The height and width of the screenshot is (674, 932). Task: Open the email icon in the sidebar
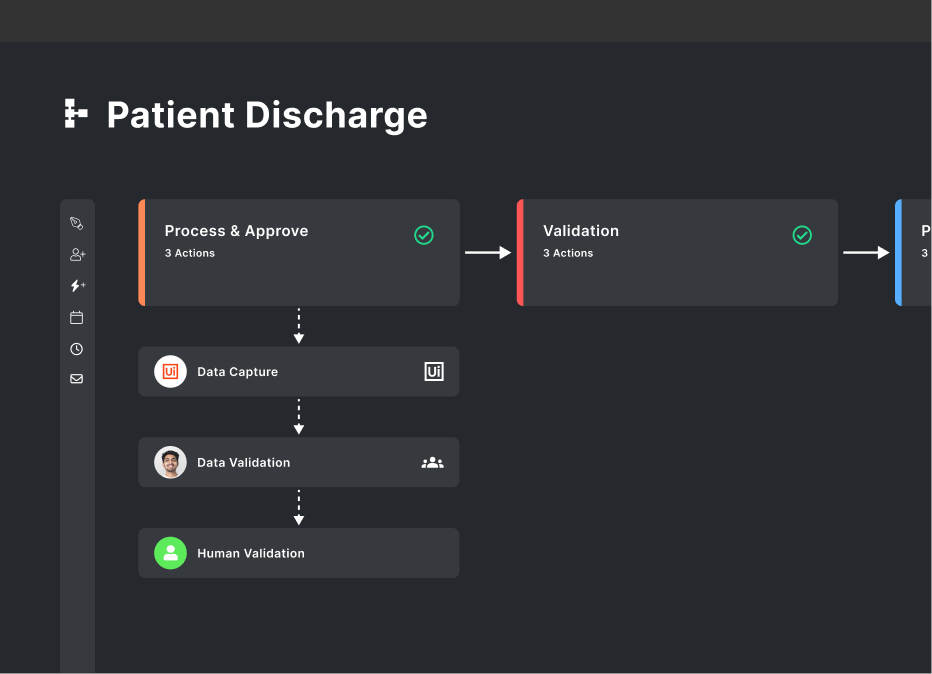(x=77, y=378)
